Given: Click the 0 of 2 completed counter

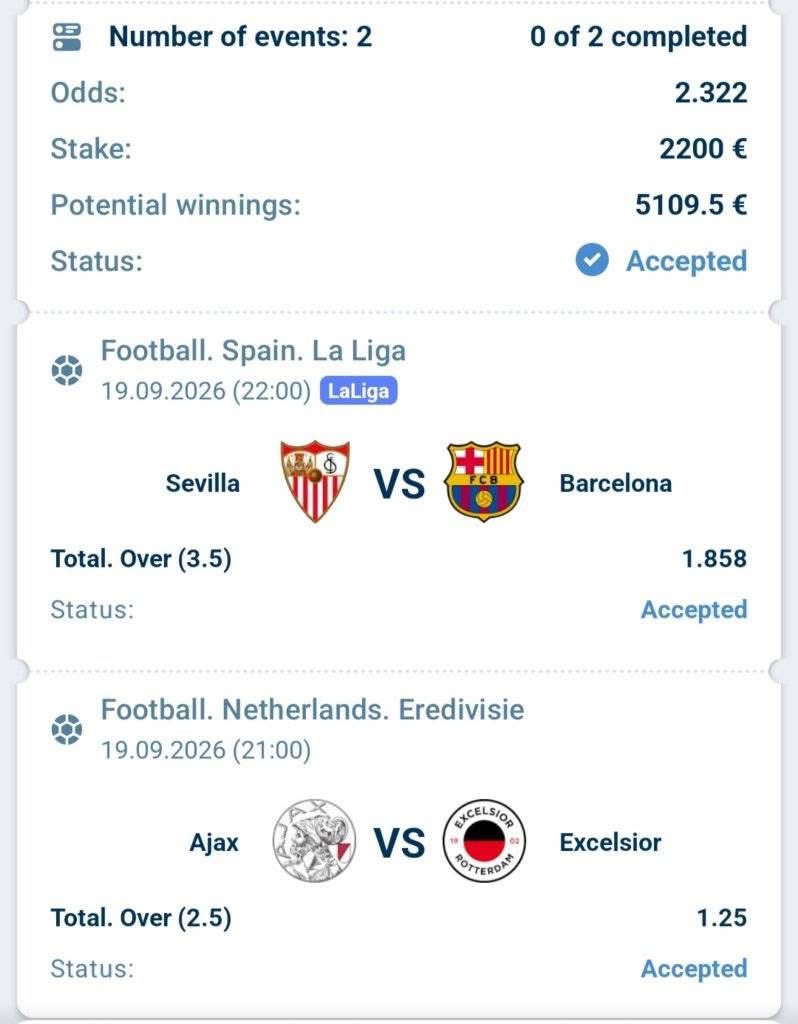Looking at the screenshot, I should tap(639, 37).
